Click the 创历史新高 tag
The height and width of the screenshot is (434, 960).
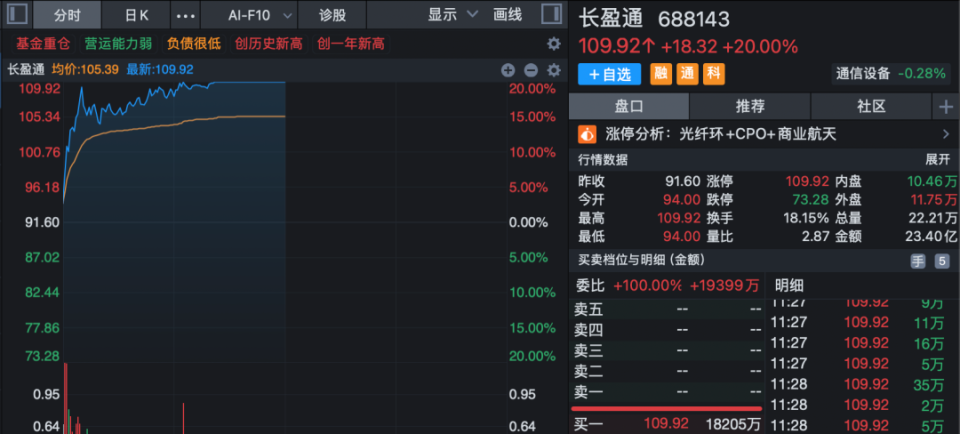point(269,44)
